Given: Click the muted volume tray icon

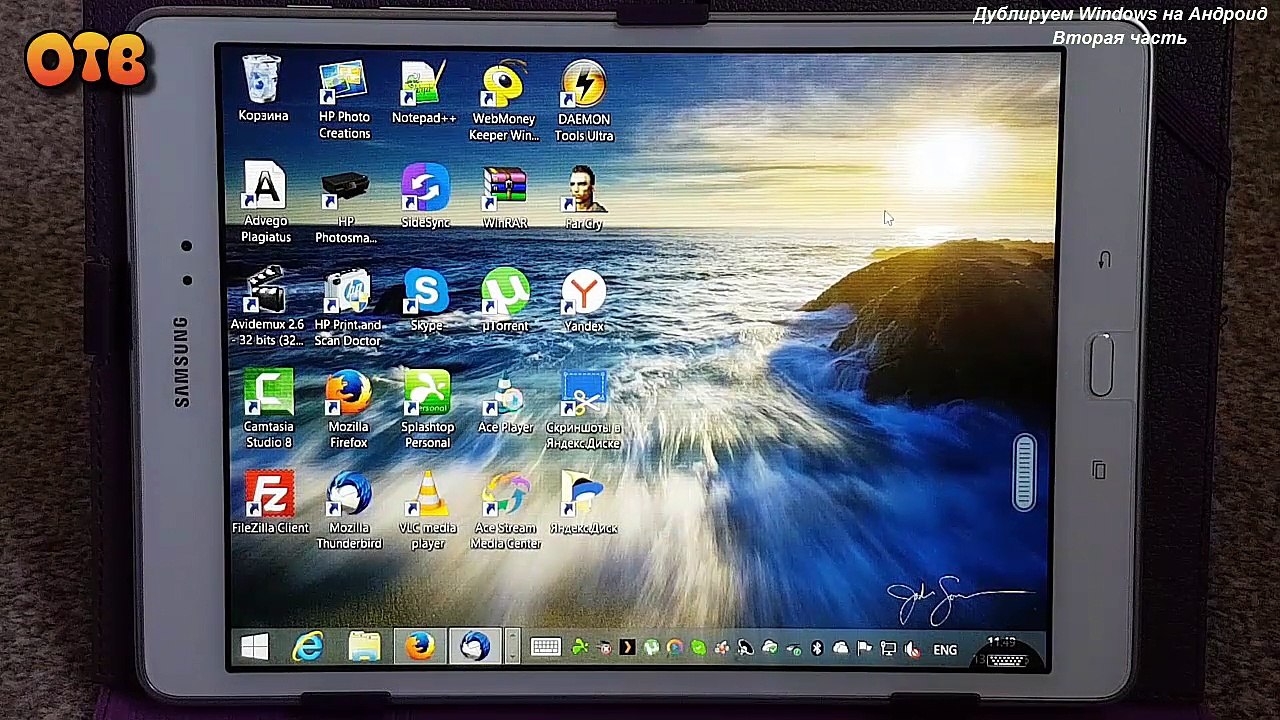Looking at the screenshot, I should tap(912, 650).
